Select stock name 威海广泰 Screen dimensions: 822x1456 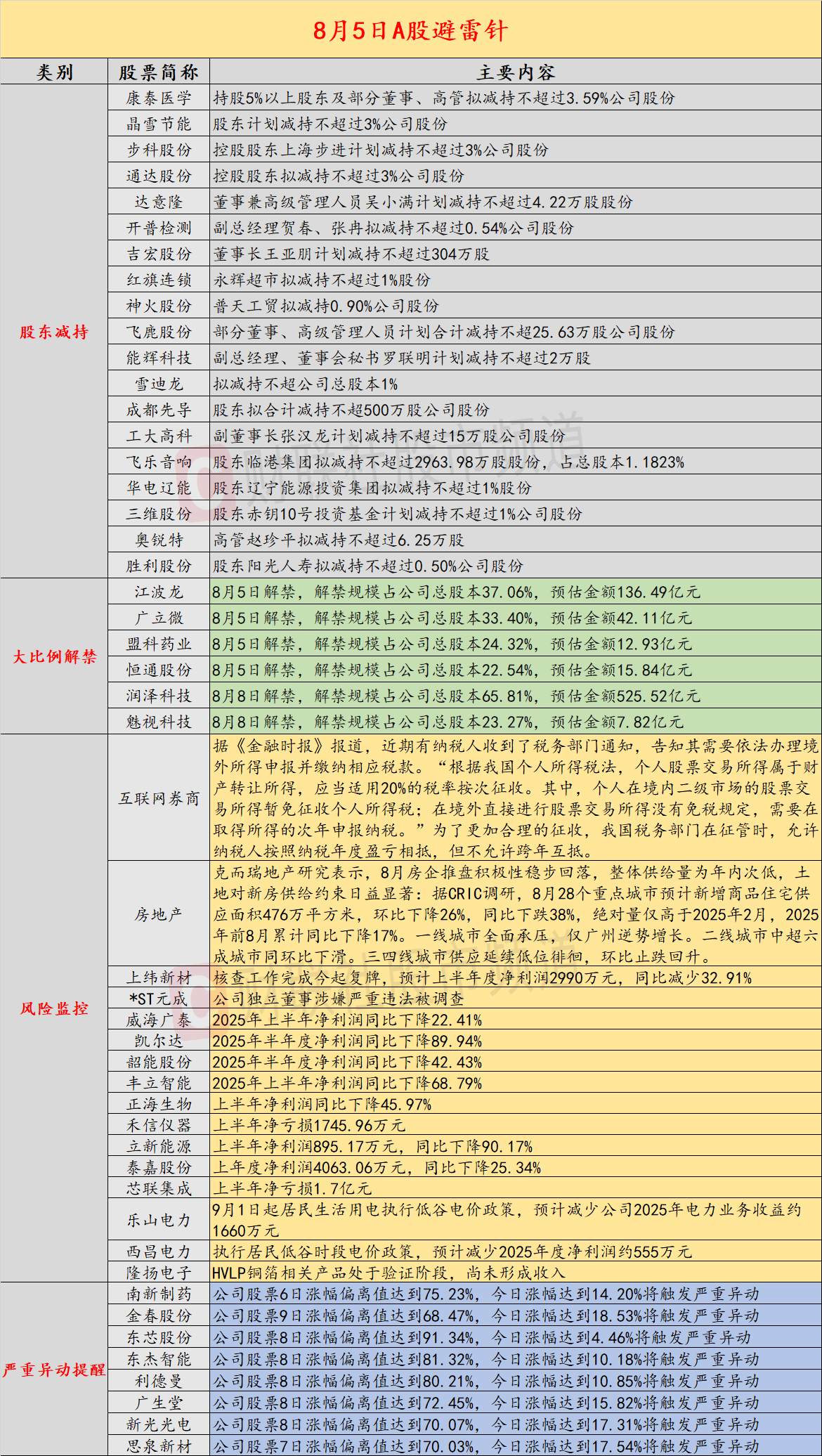(159, 1020)
